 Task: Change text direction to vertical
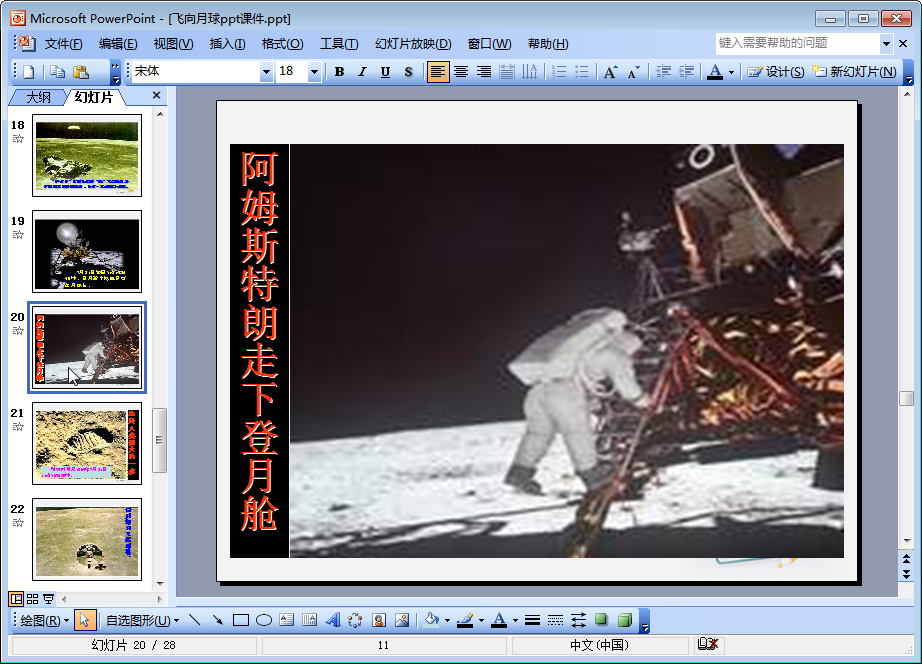point(530,72)
